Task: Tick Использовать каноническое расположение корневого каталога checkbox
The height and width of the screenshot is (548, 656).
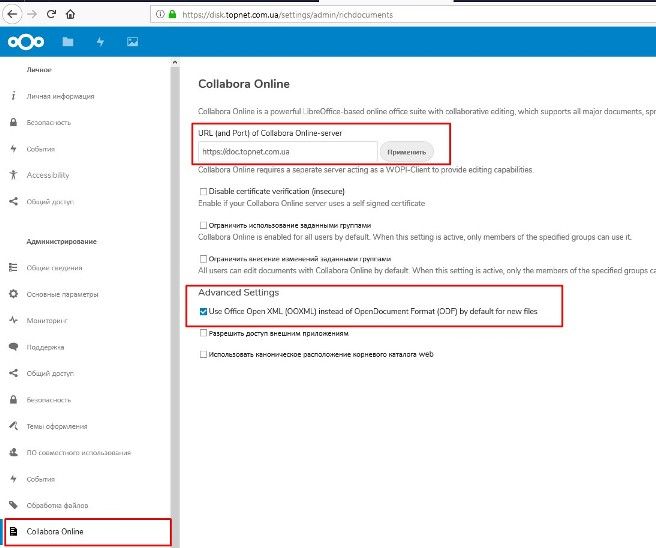Action: coord(203,354)
